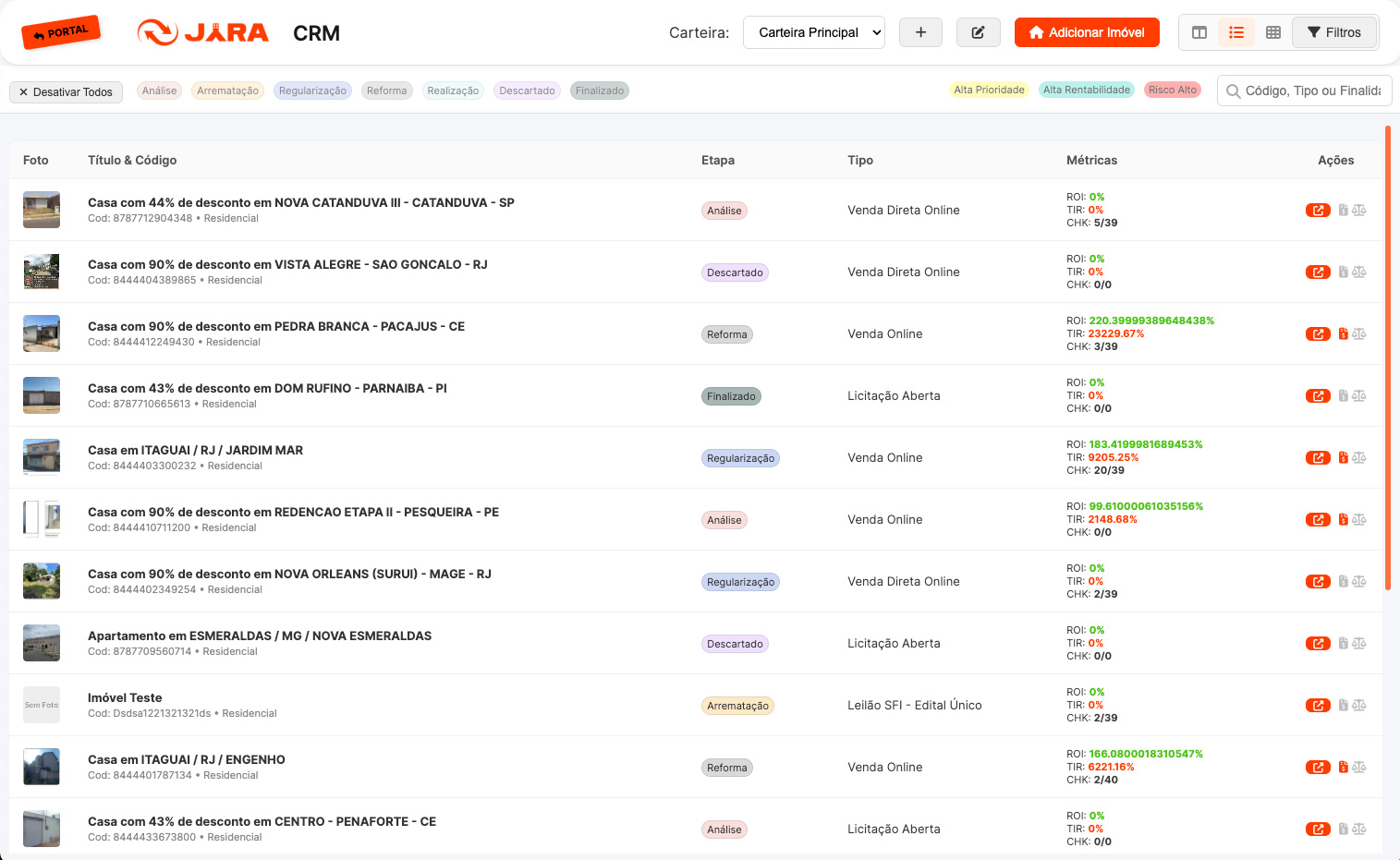Toggle the Análise stage filter chip

click(x=159, y=91)
